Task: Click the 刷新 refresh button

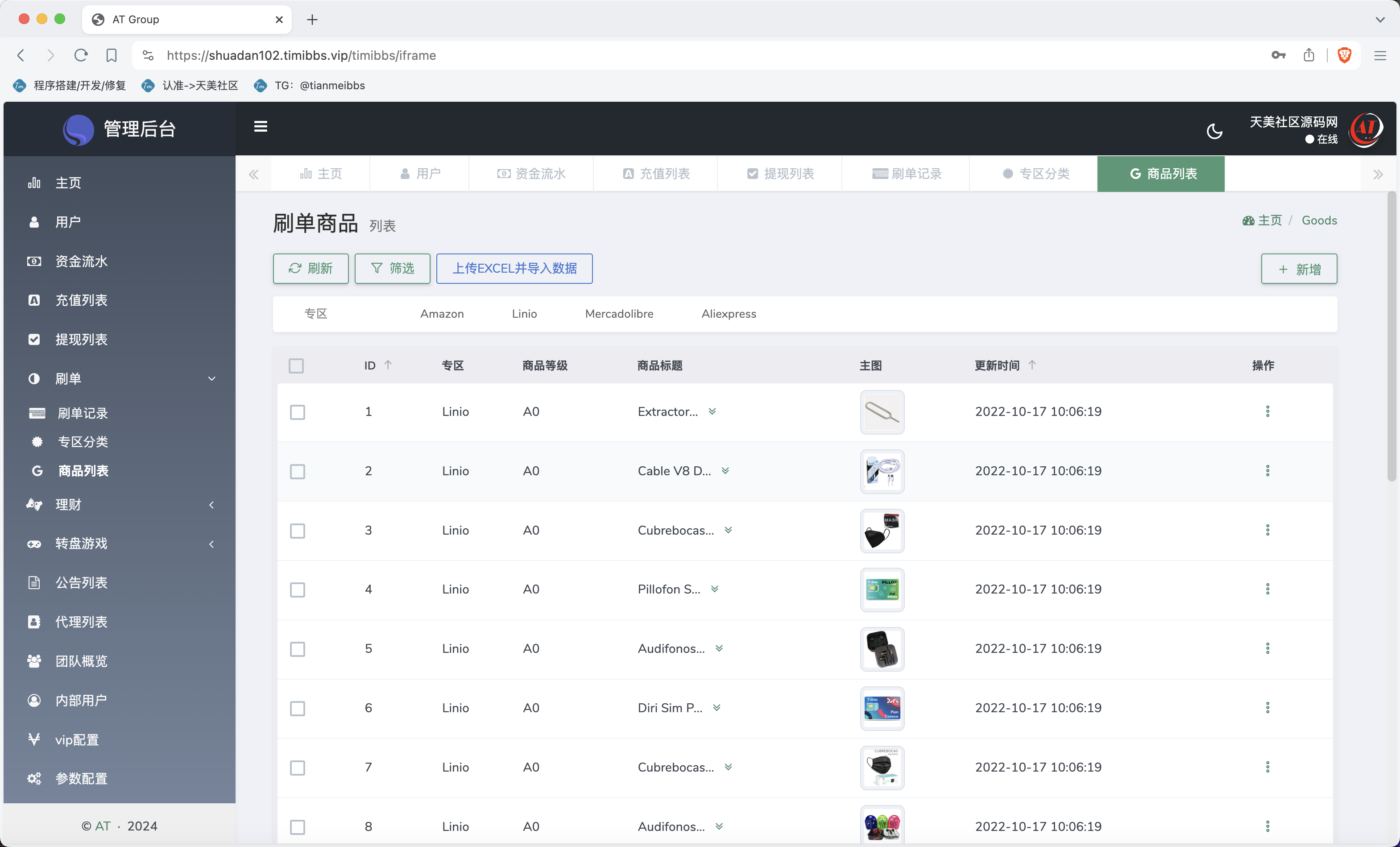Action: (x=310, y=268)
